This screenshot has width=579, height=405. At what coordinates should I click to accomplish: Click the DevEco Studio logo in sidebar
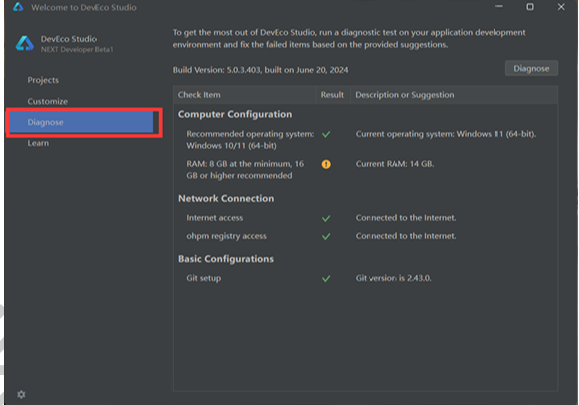(25, 44)
